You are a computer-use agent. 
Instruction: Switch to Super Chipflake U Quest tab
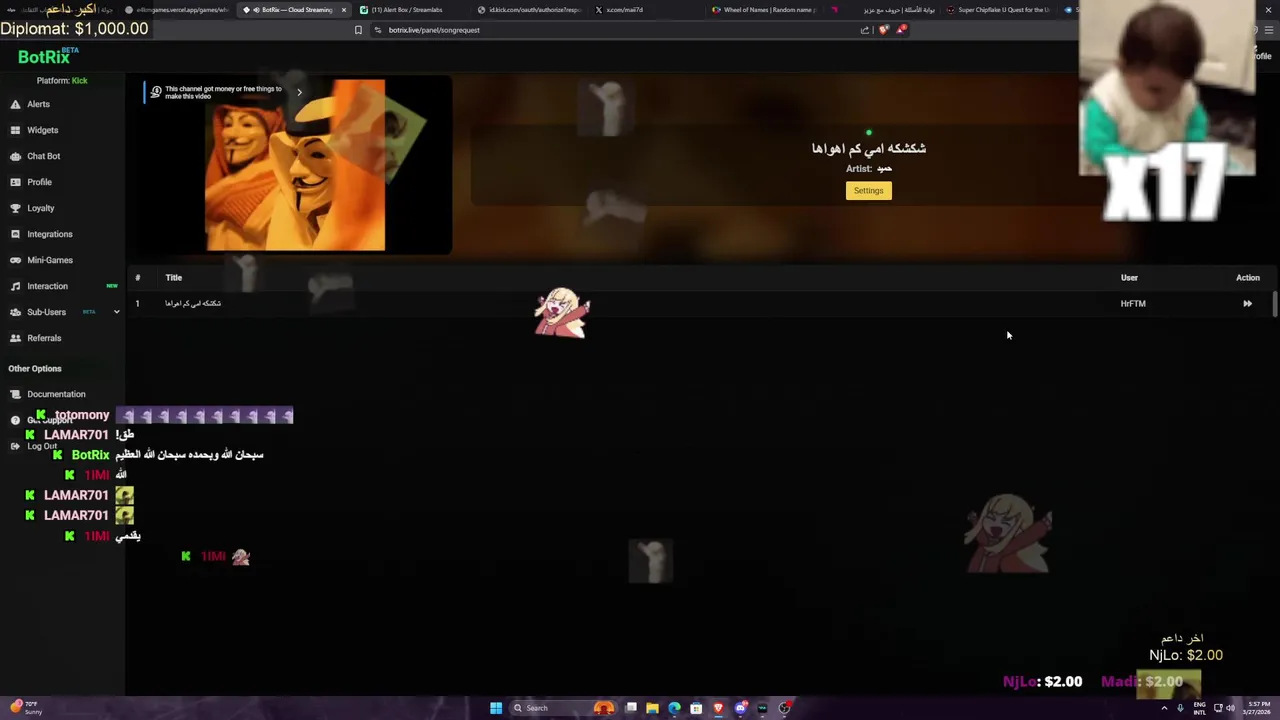pyautogui.click(x=1000, y=10)
